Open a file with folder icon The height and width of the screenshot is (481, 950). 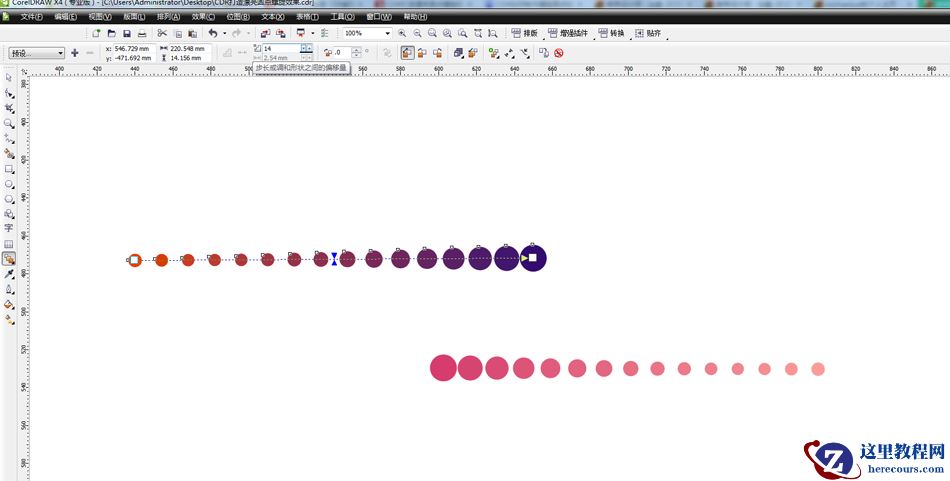click(x=111, y=33)
